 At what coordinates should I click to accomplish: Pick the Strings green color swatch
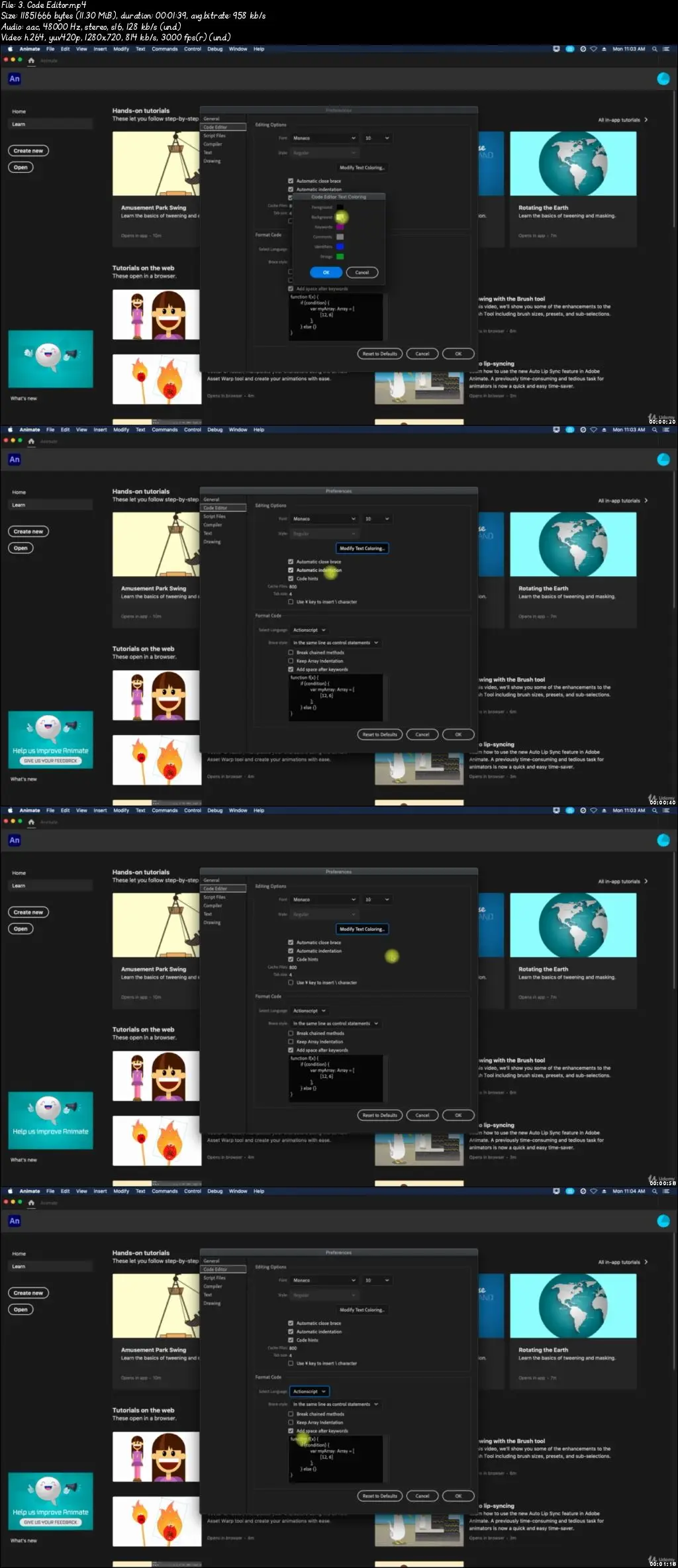point(340,257)
